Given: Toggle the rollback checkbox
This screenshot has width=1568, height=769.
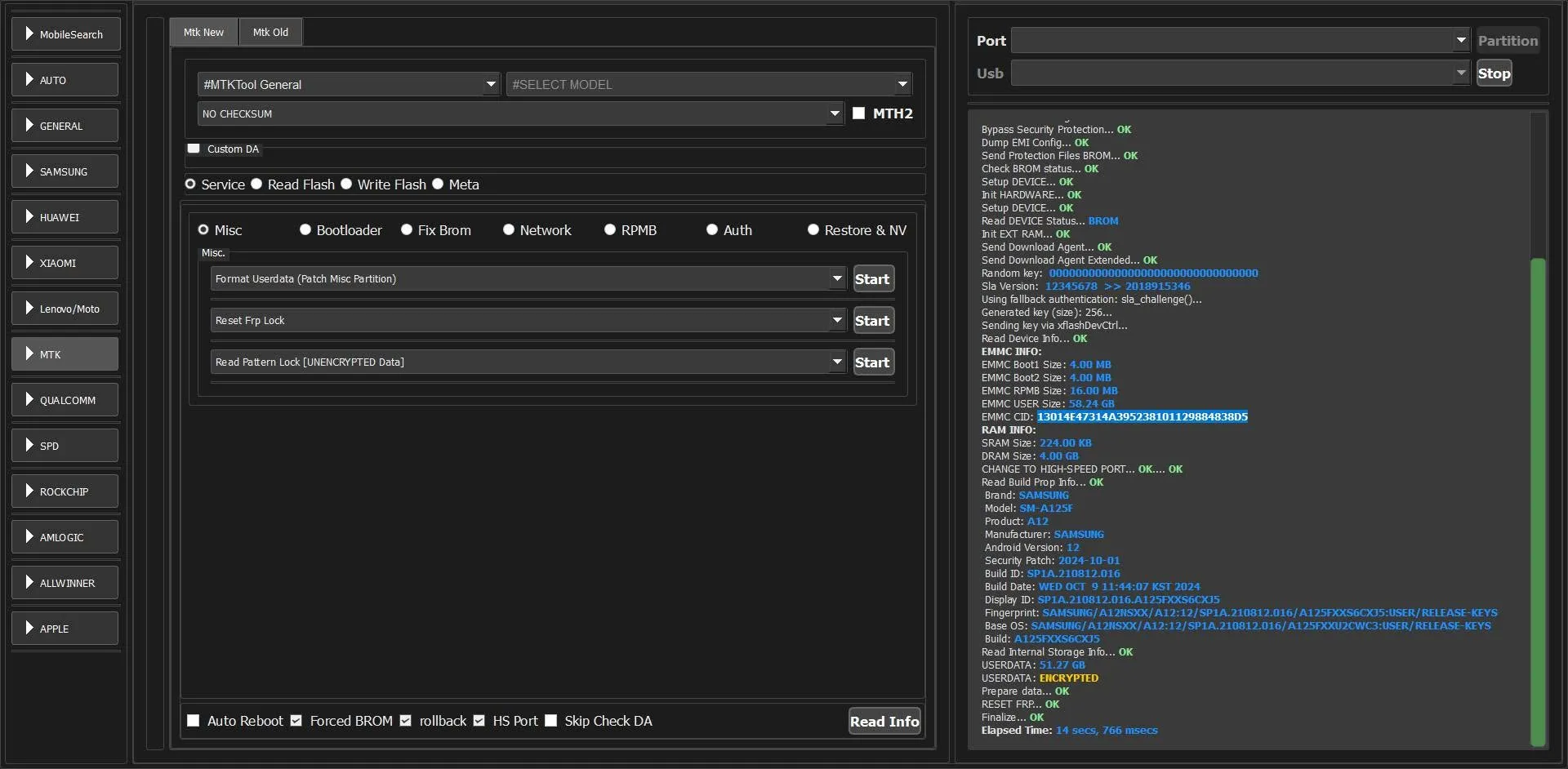Looking at the screenshot, I should click(x=406, y=721).
